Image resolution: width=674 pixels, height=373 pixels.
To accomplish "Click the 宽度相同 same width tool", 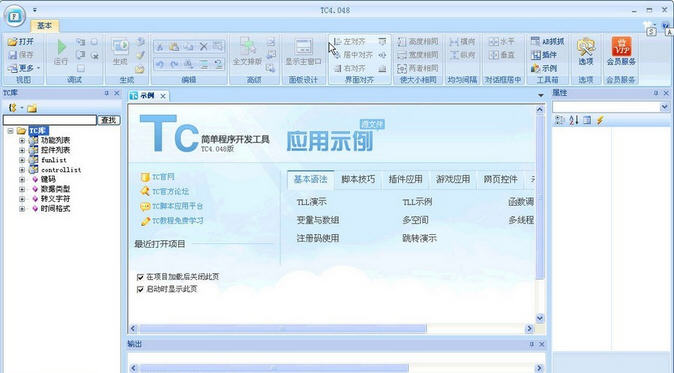I will (418, 55).
